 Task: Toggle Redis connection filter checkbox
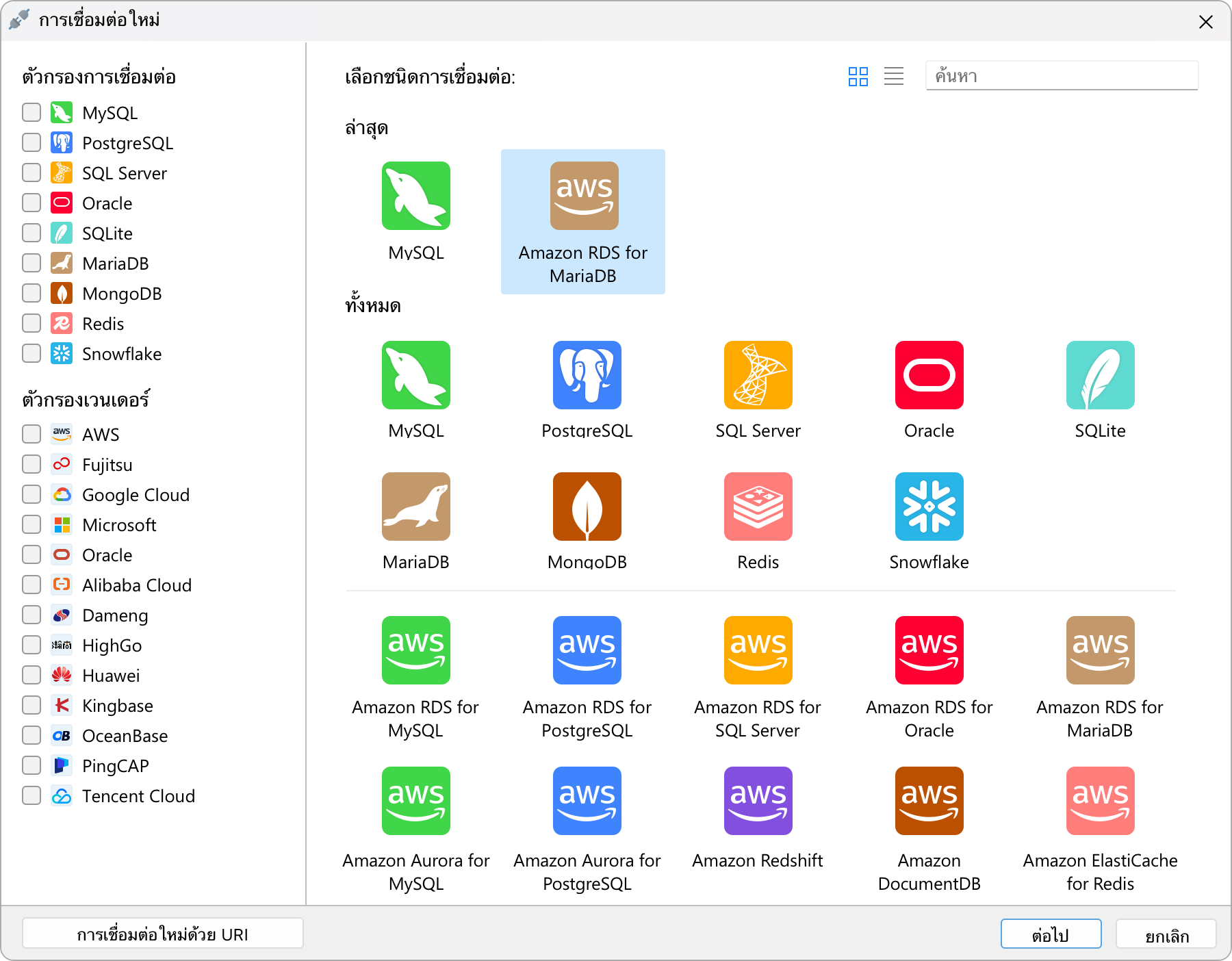31,323
